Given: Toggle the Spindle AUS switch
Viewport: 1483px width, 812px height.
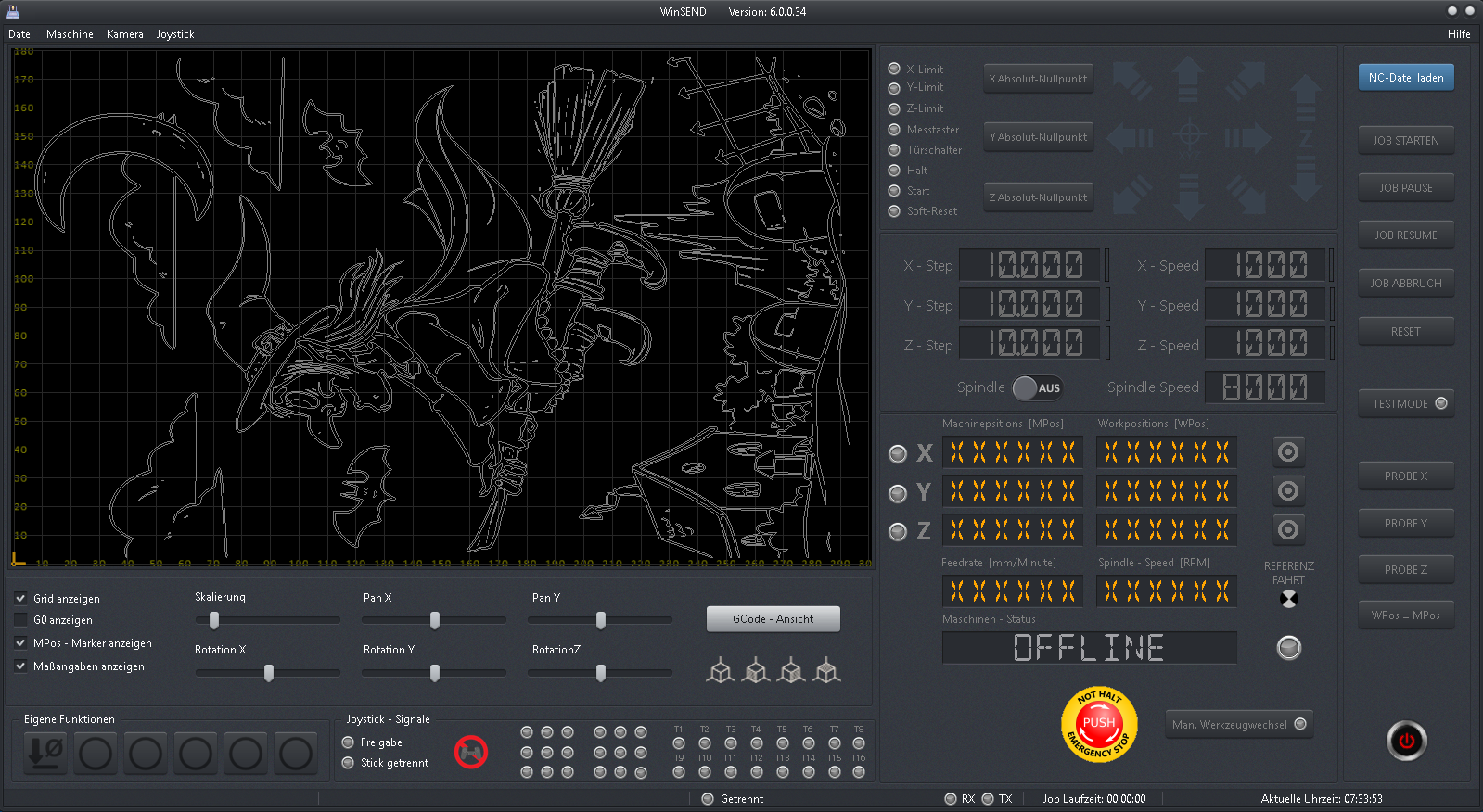Looking at the screenshot, I should 1037,387.
